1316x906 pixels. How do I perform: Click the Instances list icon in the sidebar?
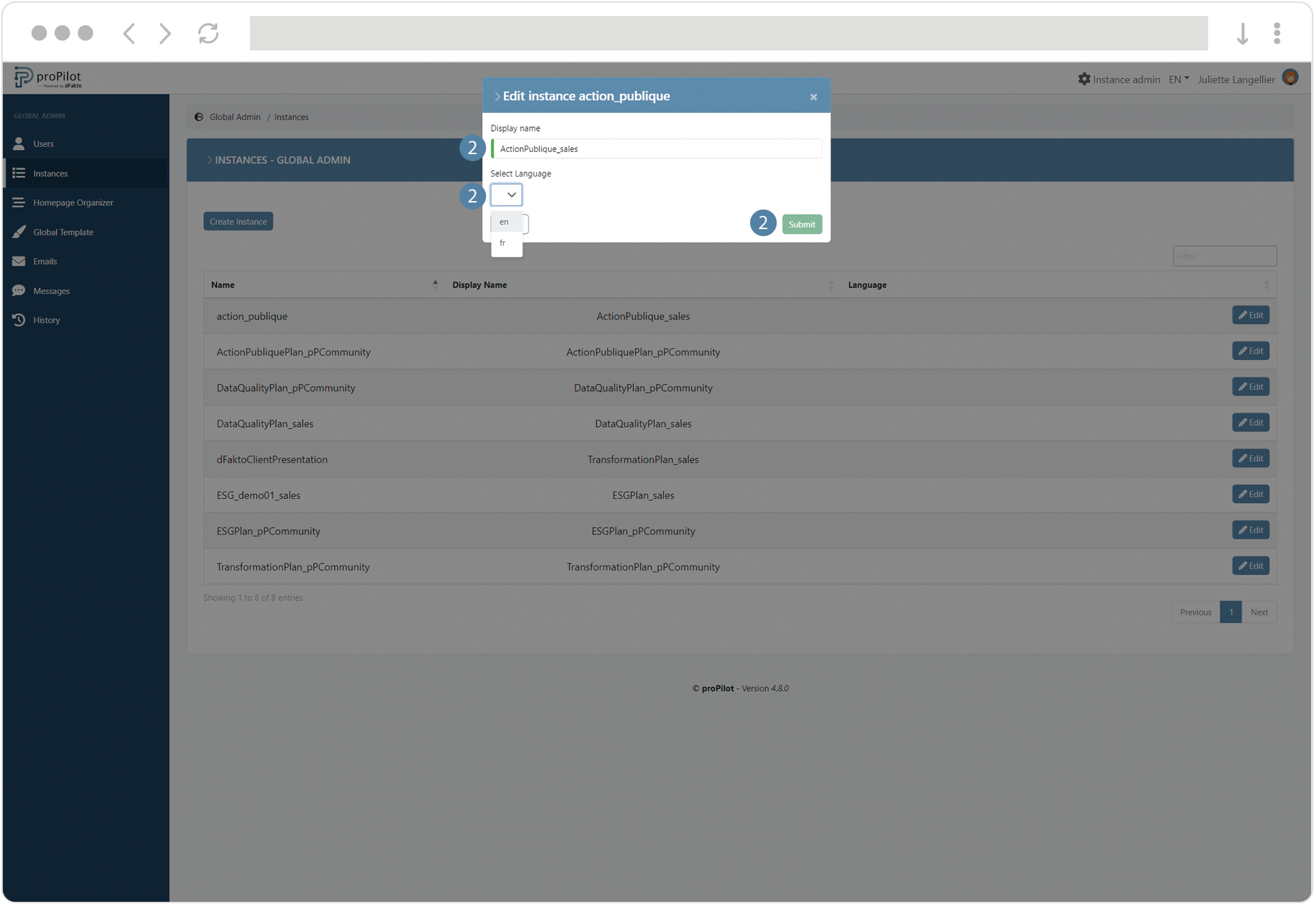tap(20, 173)
